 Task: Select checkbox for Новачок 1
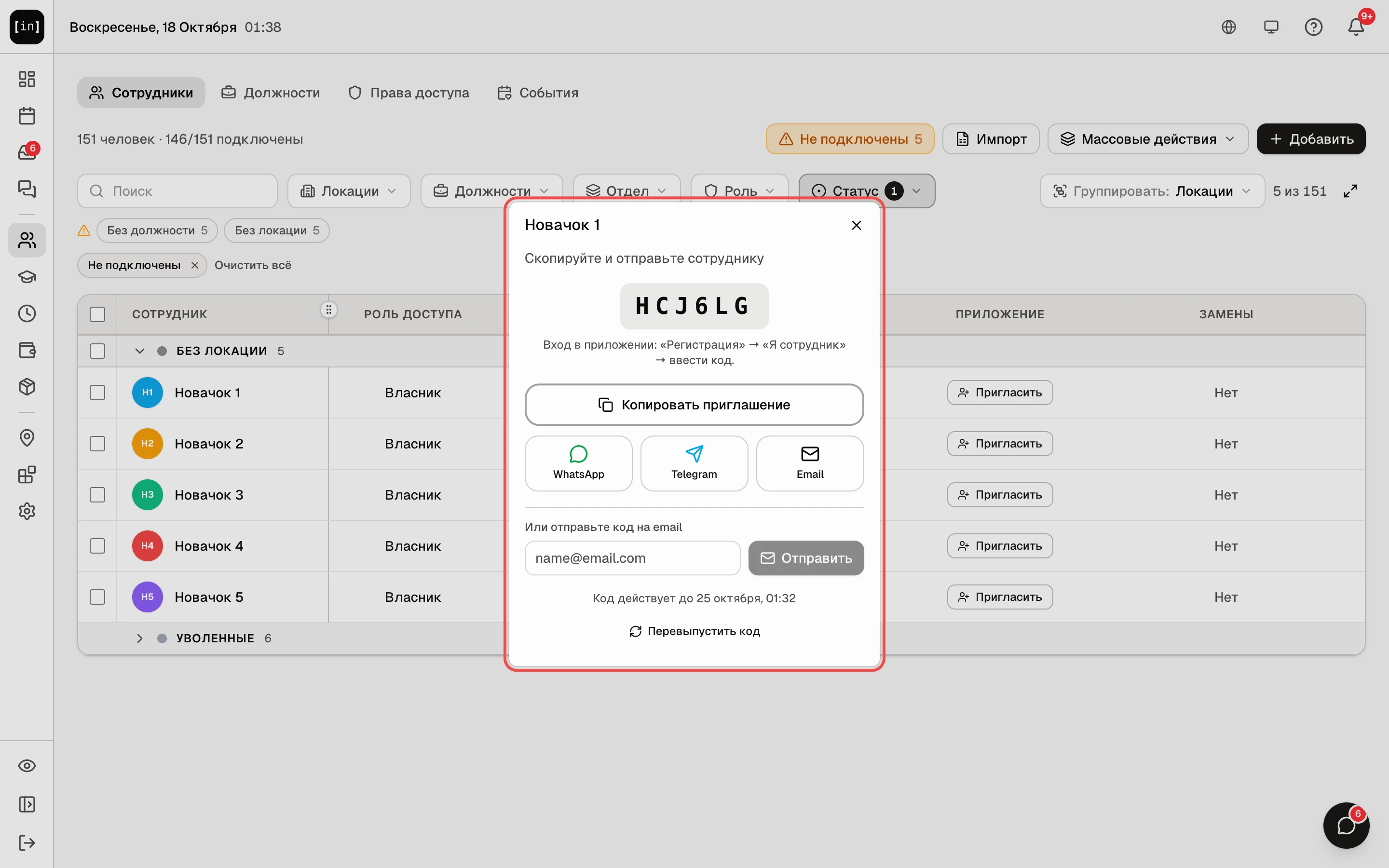(97, 393)
